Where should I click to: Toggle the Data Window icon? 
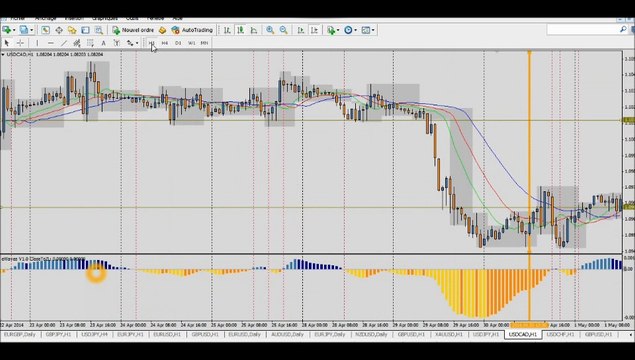point(59,30)
